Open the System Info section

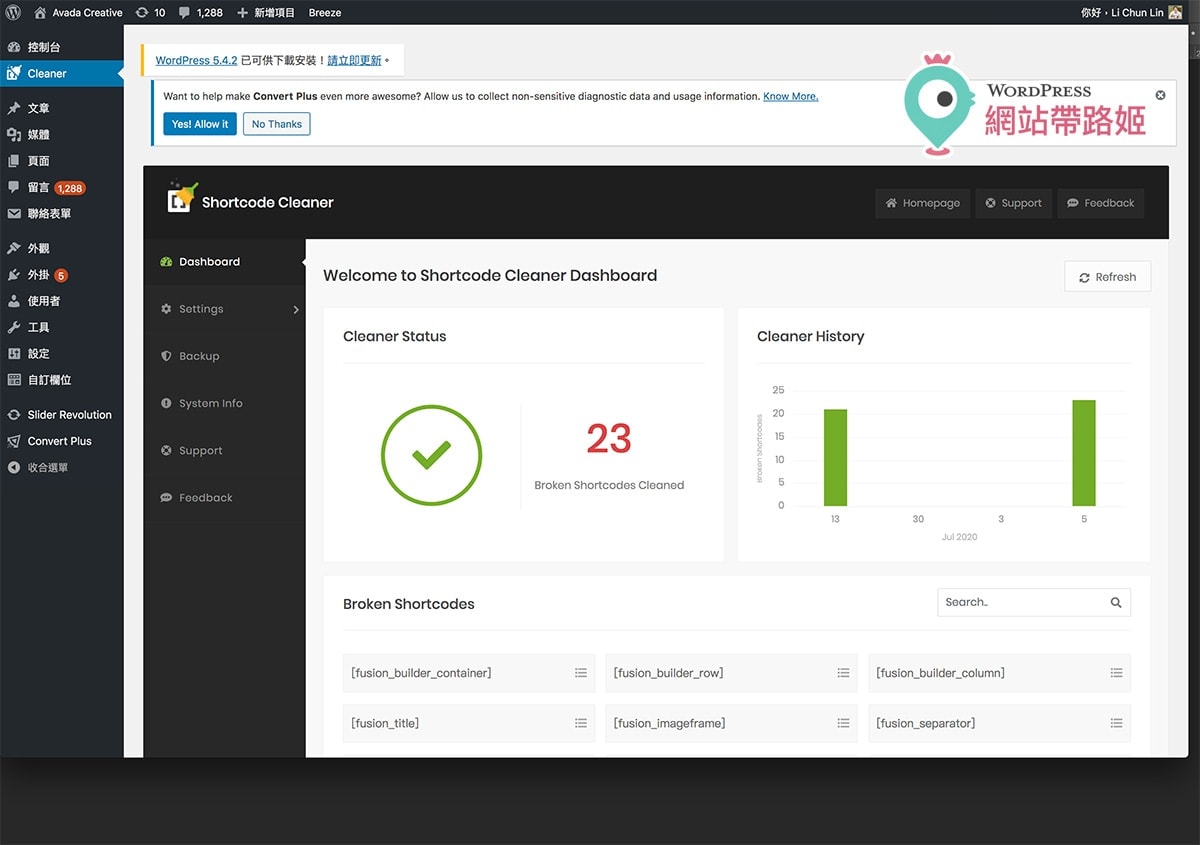224,403
